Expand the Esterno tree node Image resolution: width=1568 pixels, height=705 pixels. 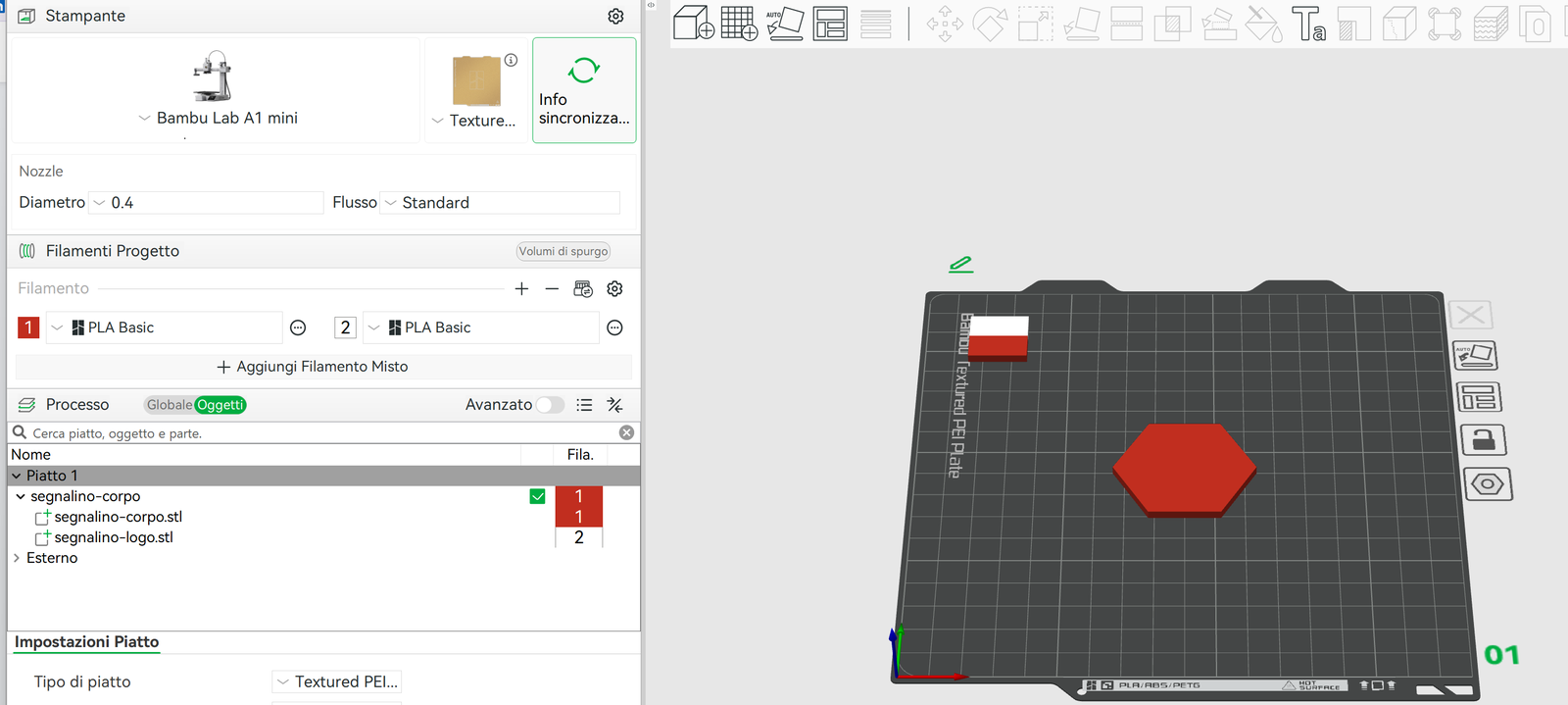pyautogui.click(x=16, y=558)
